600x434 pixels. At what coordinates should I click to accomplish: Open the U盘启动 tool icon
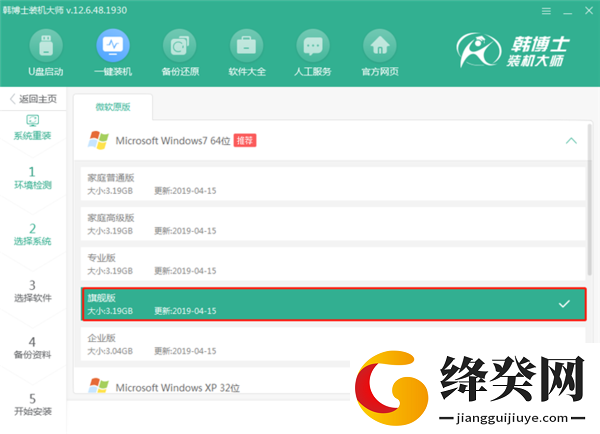coord(46,46)
